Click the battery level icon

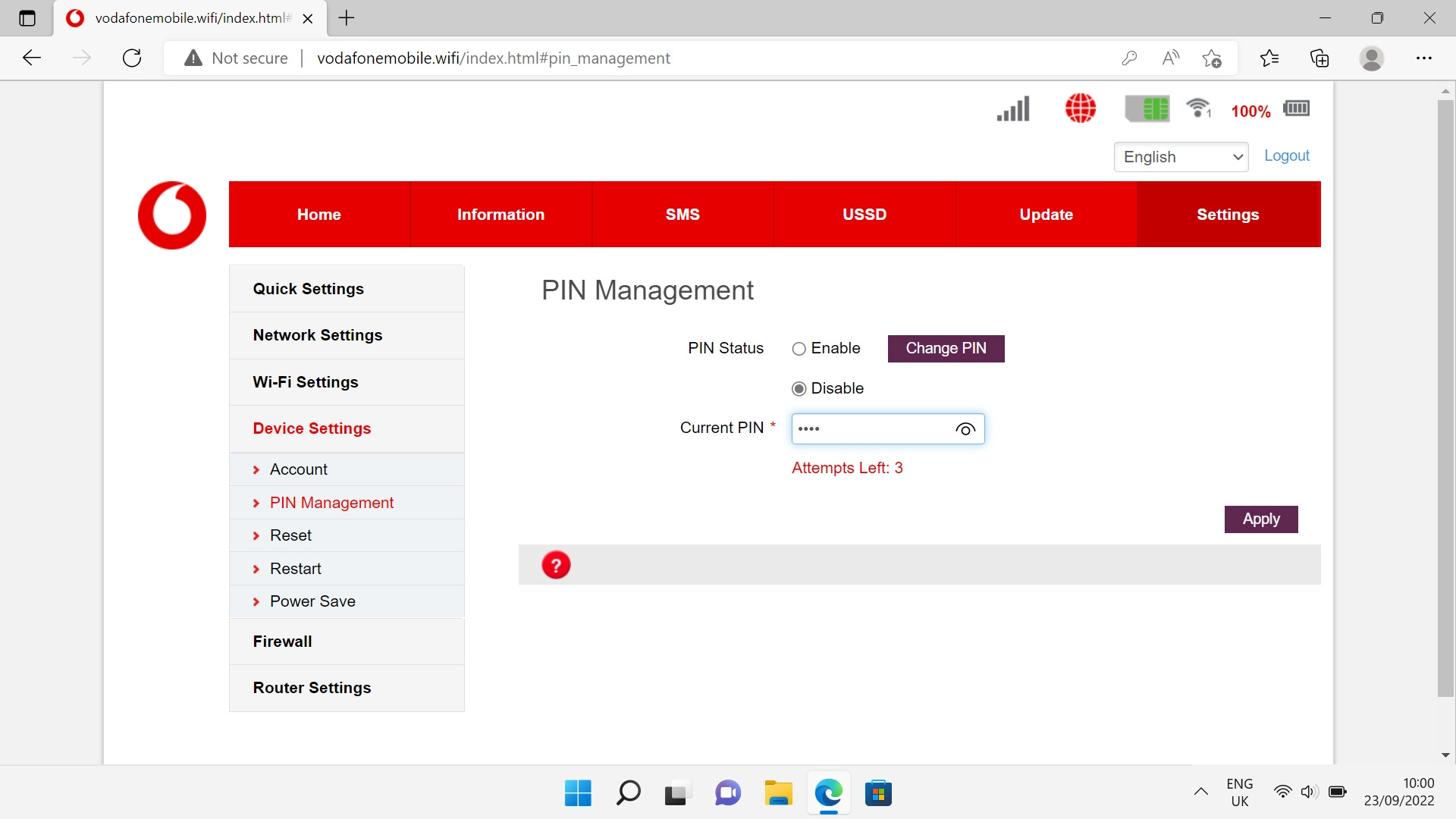(x=1296, y=108)
